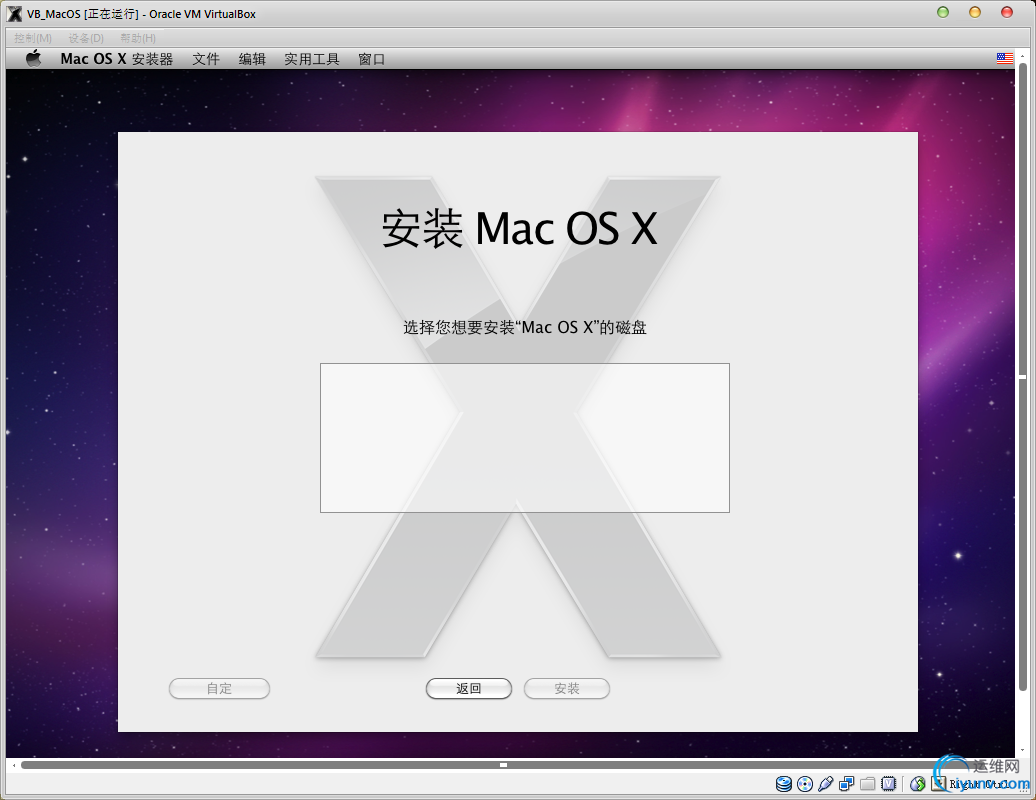Click the virtualization chip status icon

889,784
